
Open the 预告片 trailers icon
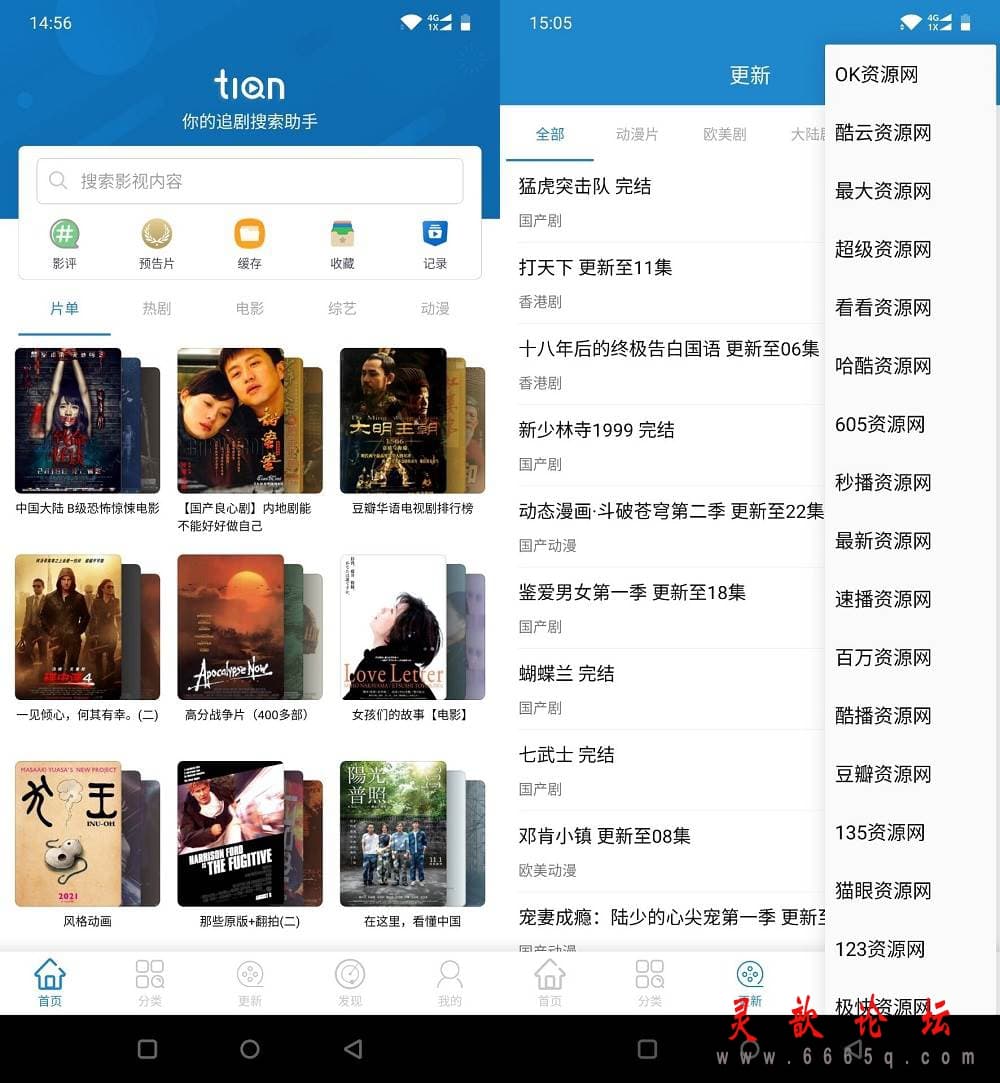pyautogui.click(x=157, y=234)
